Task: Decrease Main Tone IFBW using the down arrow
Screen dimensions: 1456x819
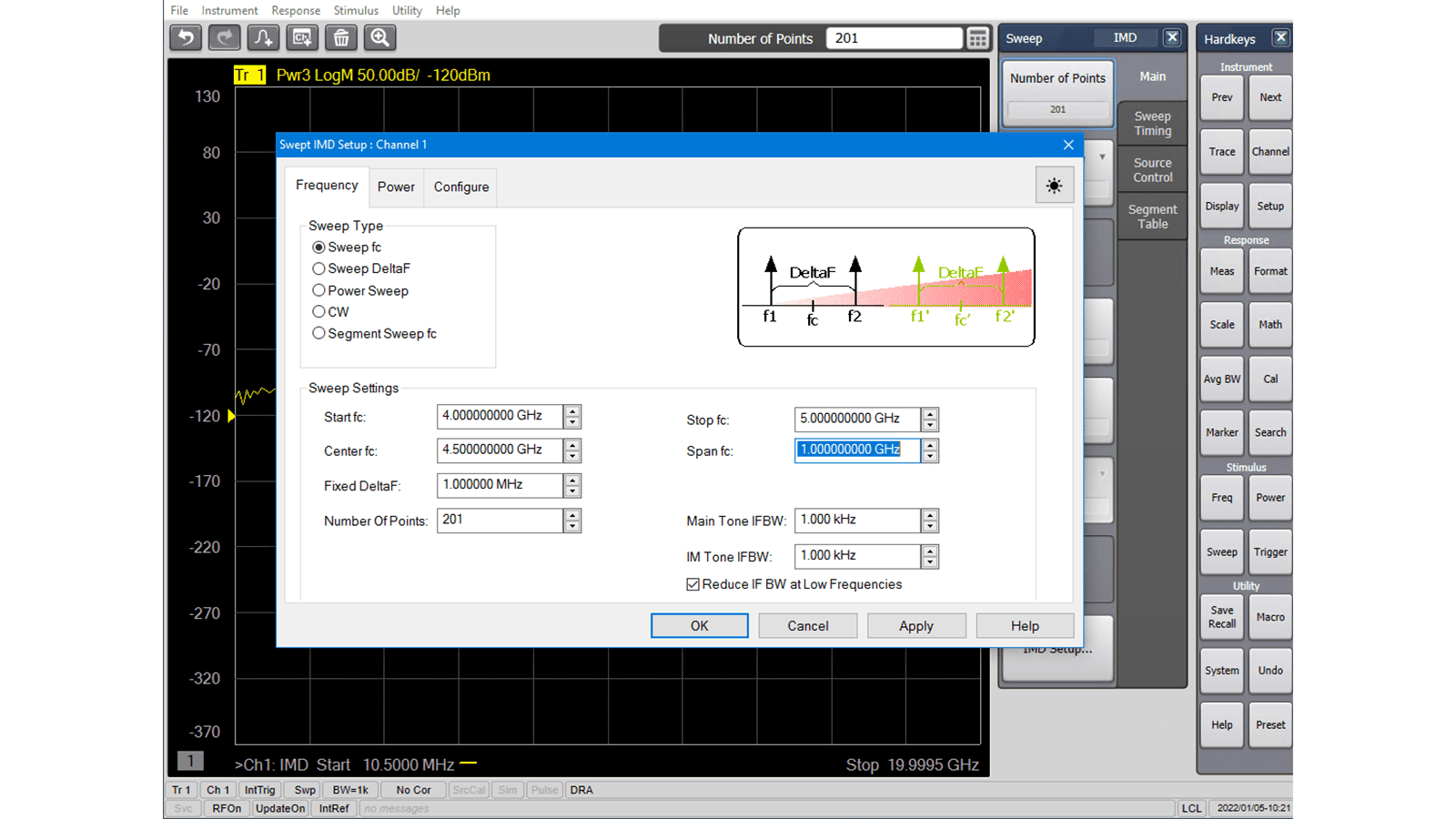Action: click(930, 525)
